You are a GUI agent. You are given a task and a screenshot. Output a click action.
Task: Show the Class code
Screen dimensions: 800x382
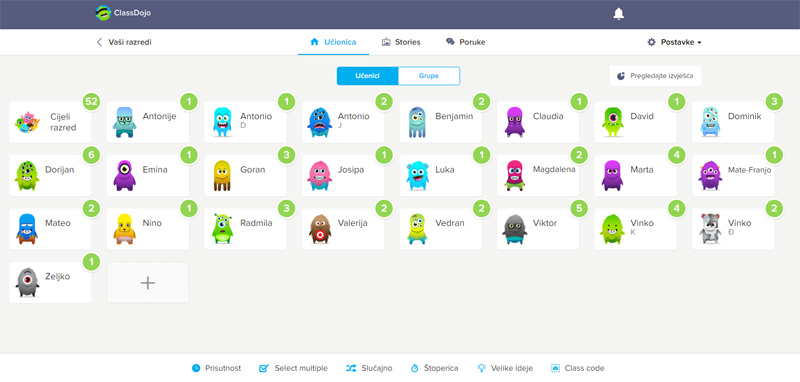pos(578,368)
